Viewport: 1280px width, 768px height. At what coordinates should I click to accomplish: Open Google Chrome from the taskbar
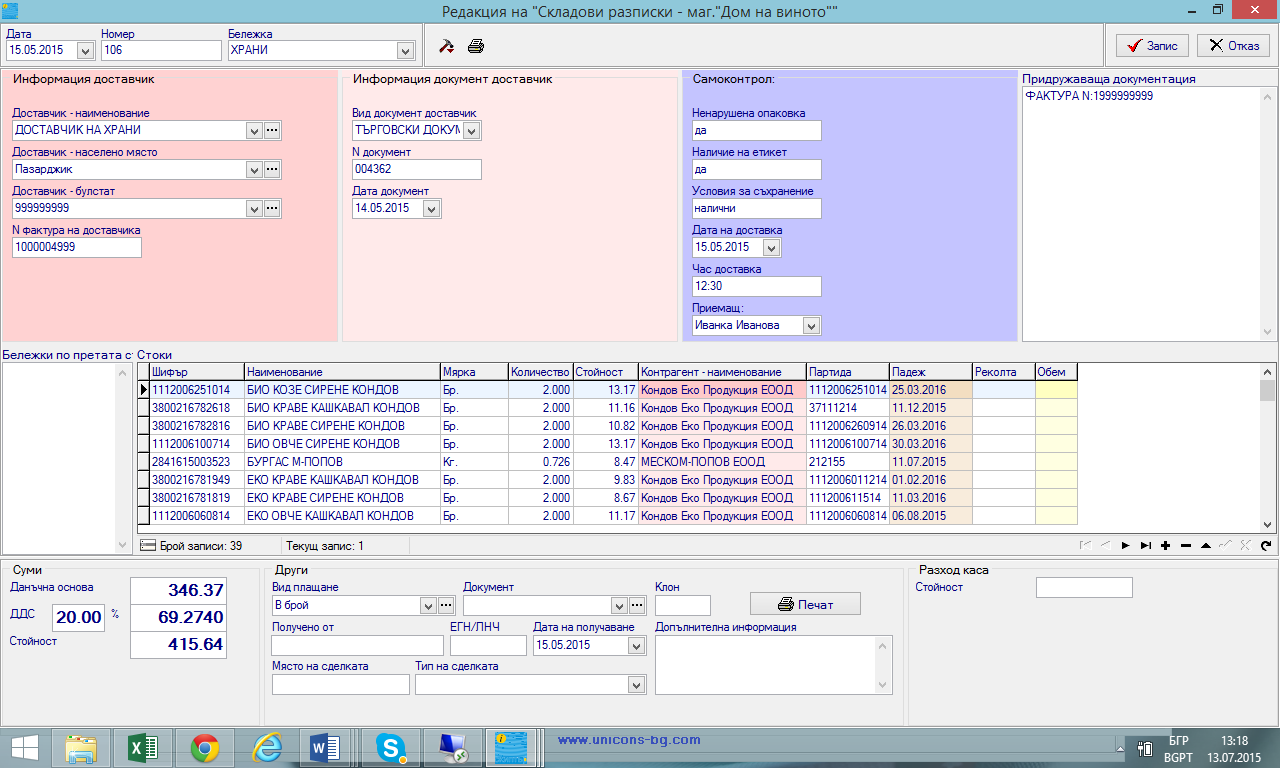[x=204, y=748]
